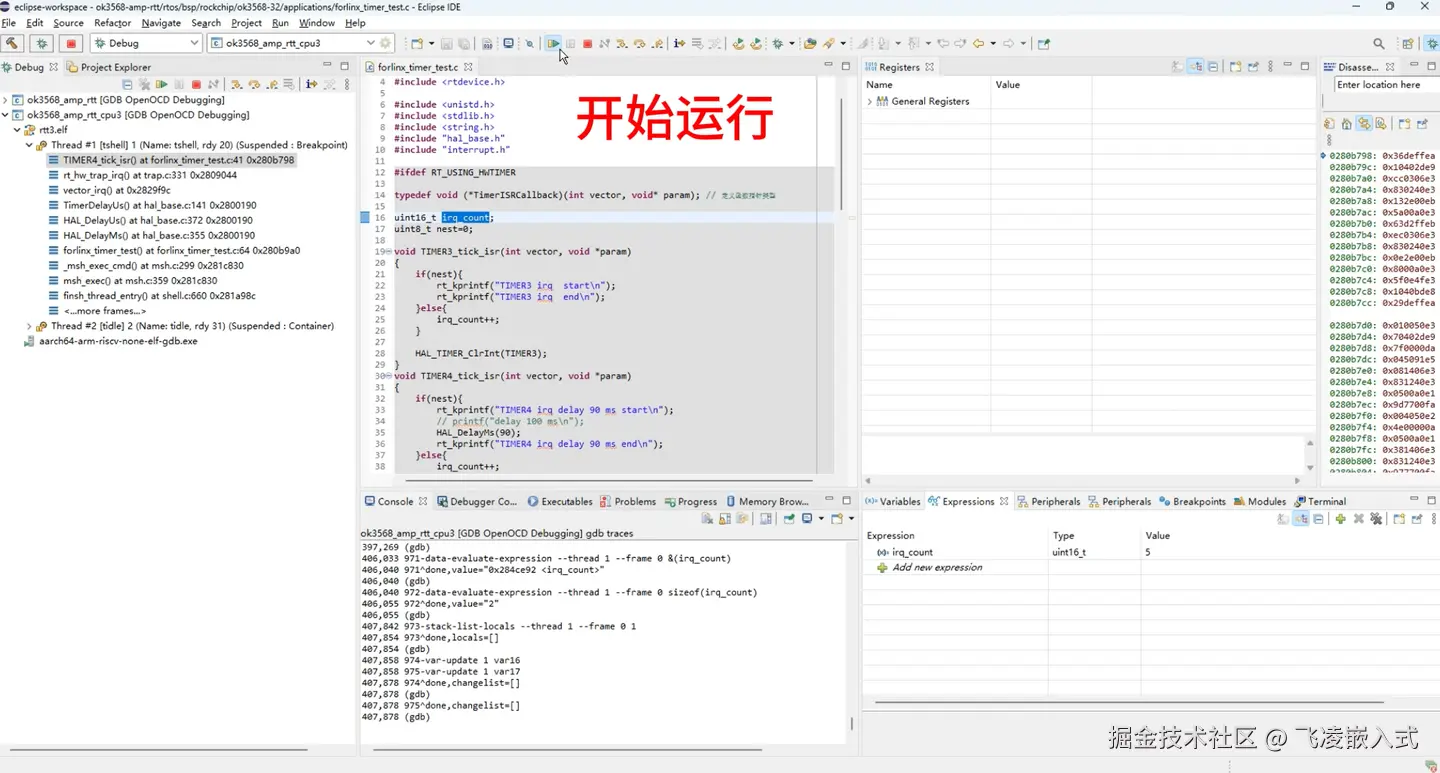Toggle Instruction Stepping Mode in the main toolbar
The width and height of the screenshot is (1440, 773).
(x=679, y=43)
